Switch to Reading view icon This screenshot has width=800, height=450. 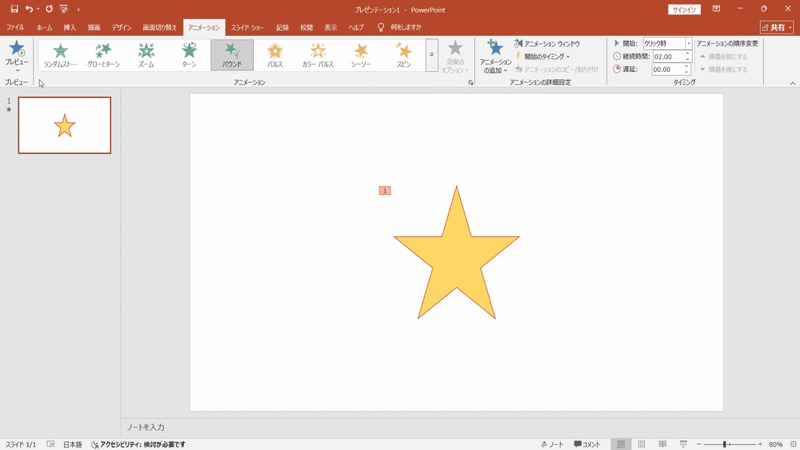[662, 444]
